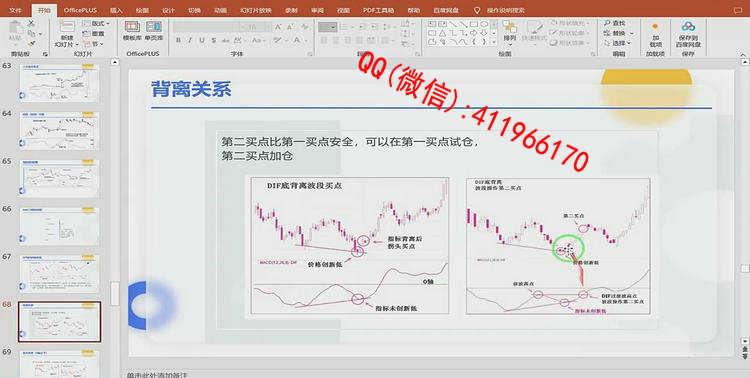This screenshot has height=378, width=750.
Task: Switch to the Insert (插入) tab
Action: (116, 10)
